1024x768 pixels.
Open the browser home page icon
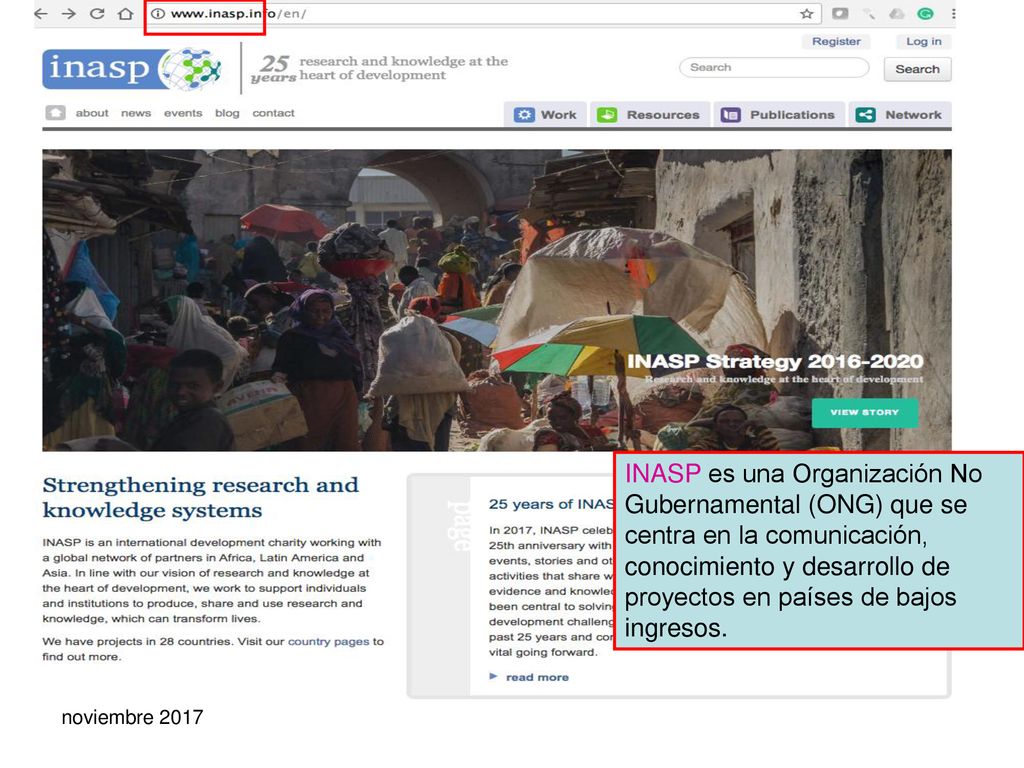click(x=125, y=14)
